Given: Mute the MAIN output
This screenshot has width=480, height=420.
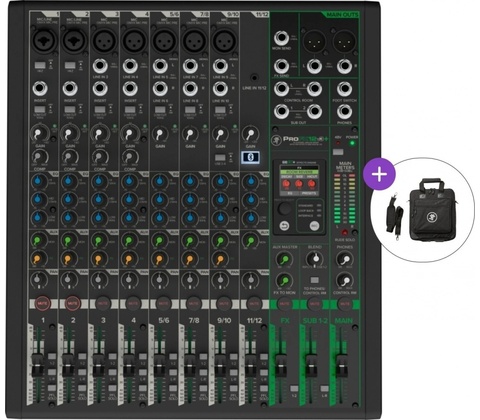Looking at the screenshot, I should point(345,304).
